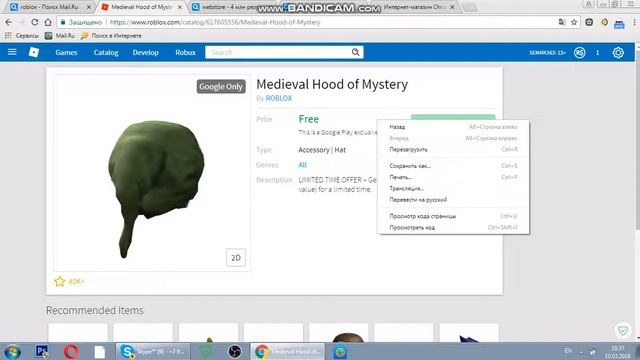Toggle the 2D view of the hood
The image size is (640, 360).
[236, 258]
